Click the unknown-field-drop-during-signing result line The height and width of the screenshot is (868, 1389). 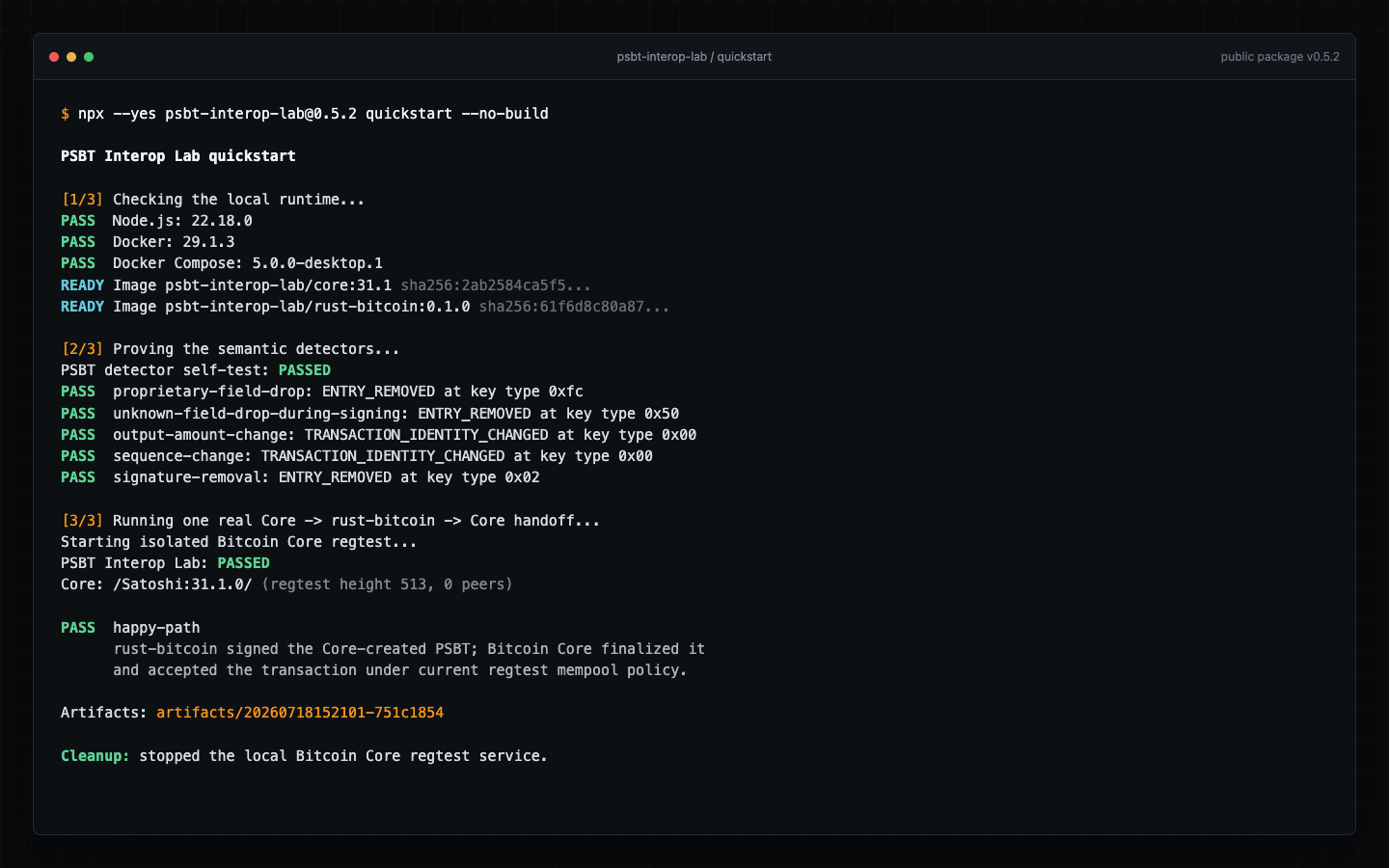coord(369,414)
